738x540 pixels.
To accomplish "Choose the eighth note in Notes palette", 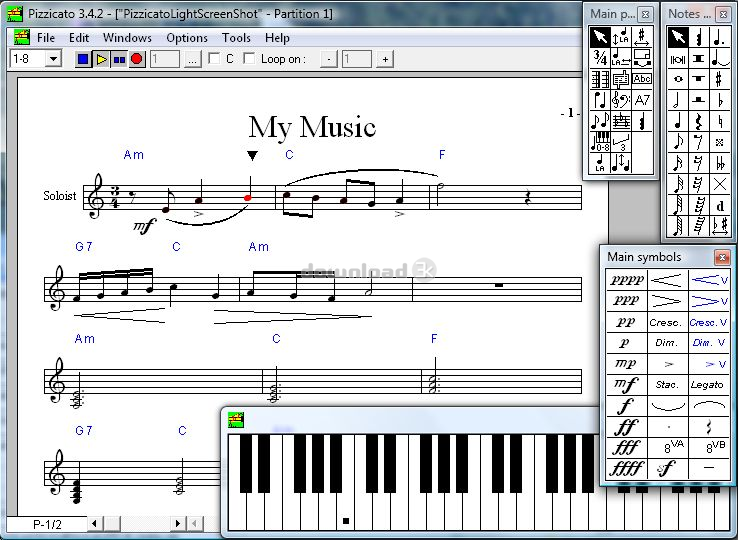I will 678,142.
